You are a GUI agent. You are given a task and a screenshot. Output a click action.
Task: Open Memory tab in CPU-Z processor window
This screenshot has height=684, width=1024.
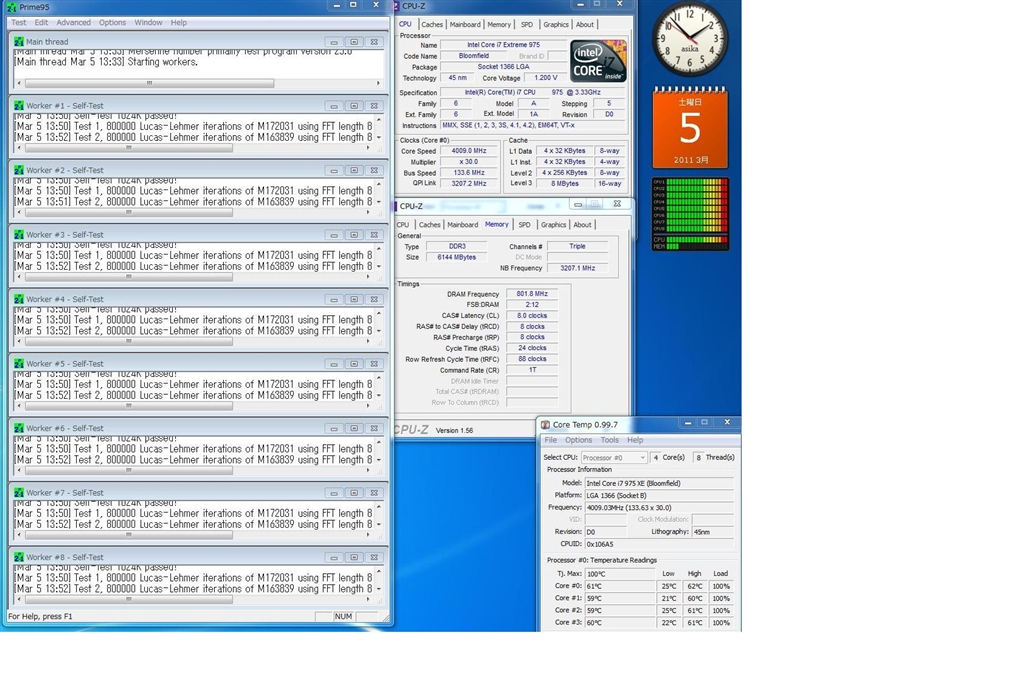pyautogui.click(x=499, y=25)
